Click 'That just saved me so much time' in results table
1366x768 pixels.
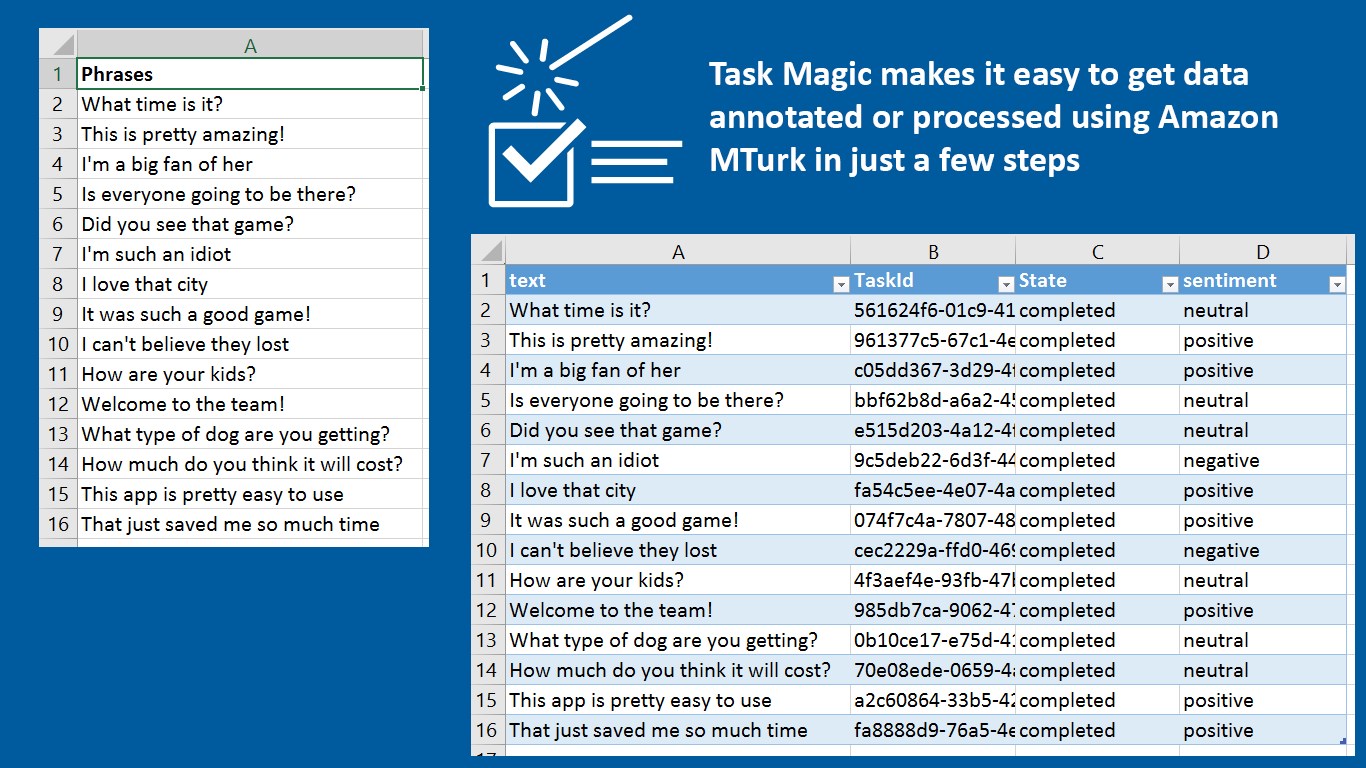pos(678,730)
